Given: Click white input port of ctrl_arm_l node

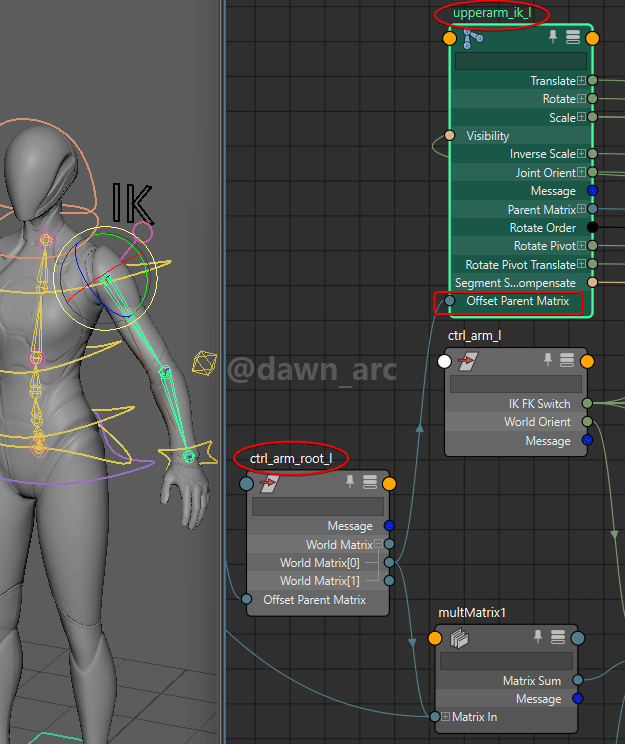Looking at the screenshot, I should click(x=444, y=362).
